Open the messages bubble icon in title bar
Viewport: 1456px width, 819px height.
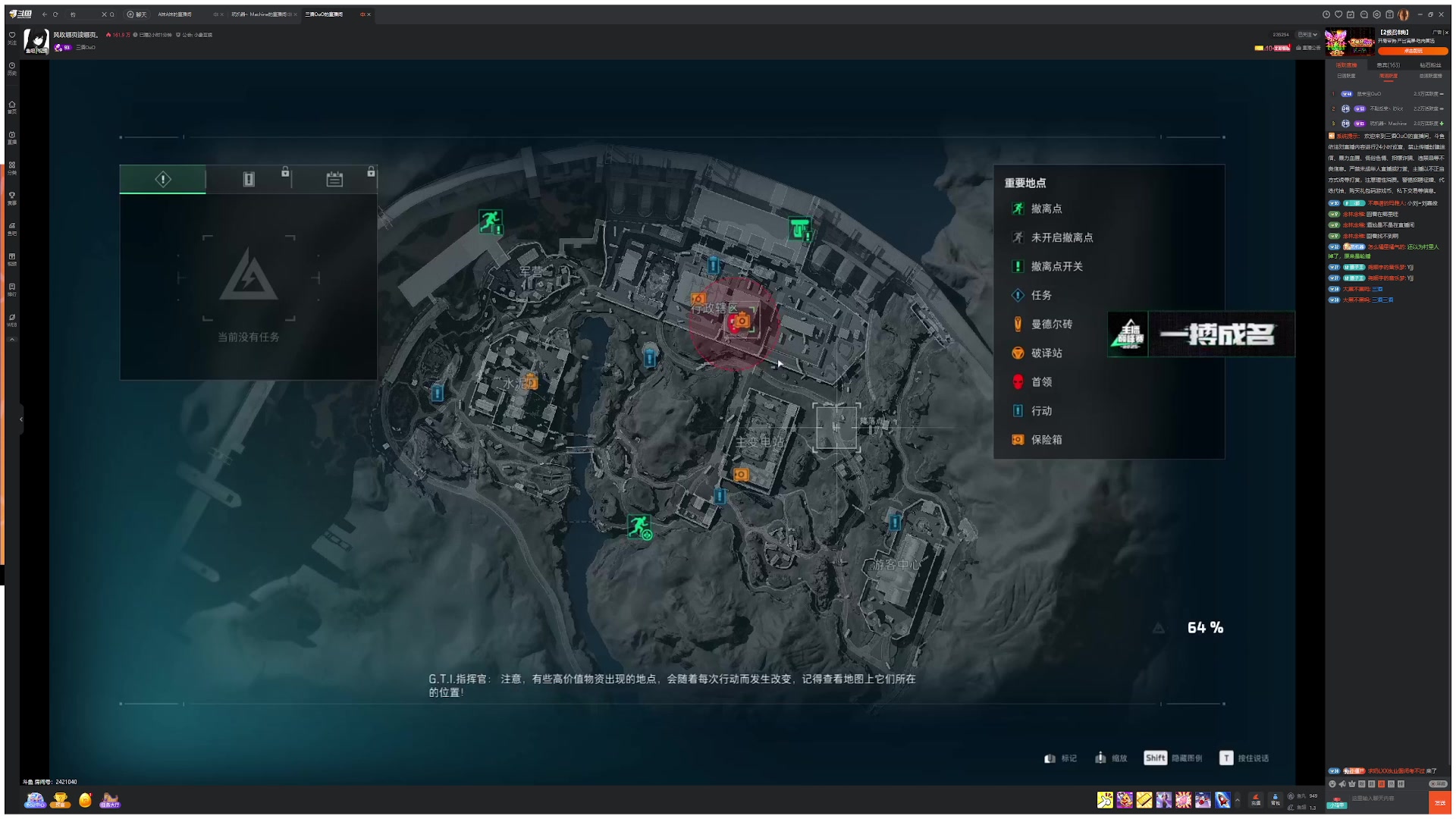pyautogui.click(x=1363, y=14)
